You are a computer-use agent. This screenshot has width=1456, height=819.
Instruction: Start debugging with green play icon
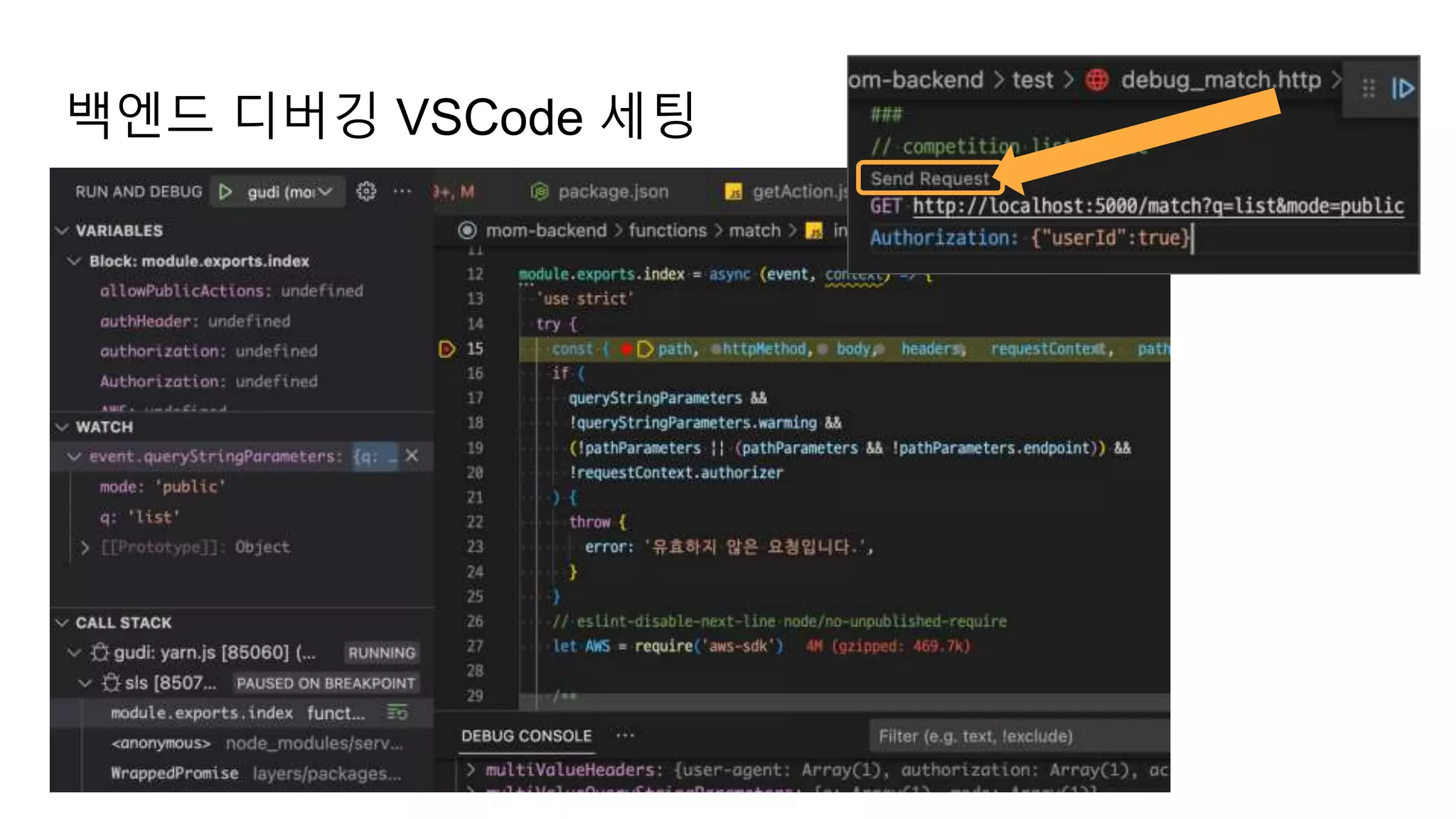[x=225, y=192]
